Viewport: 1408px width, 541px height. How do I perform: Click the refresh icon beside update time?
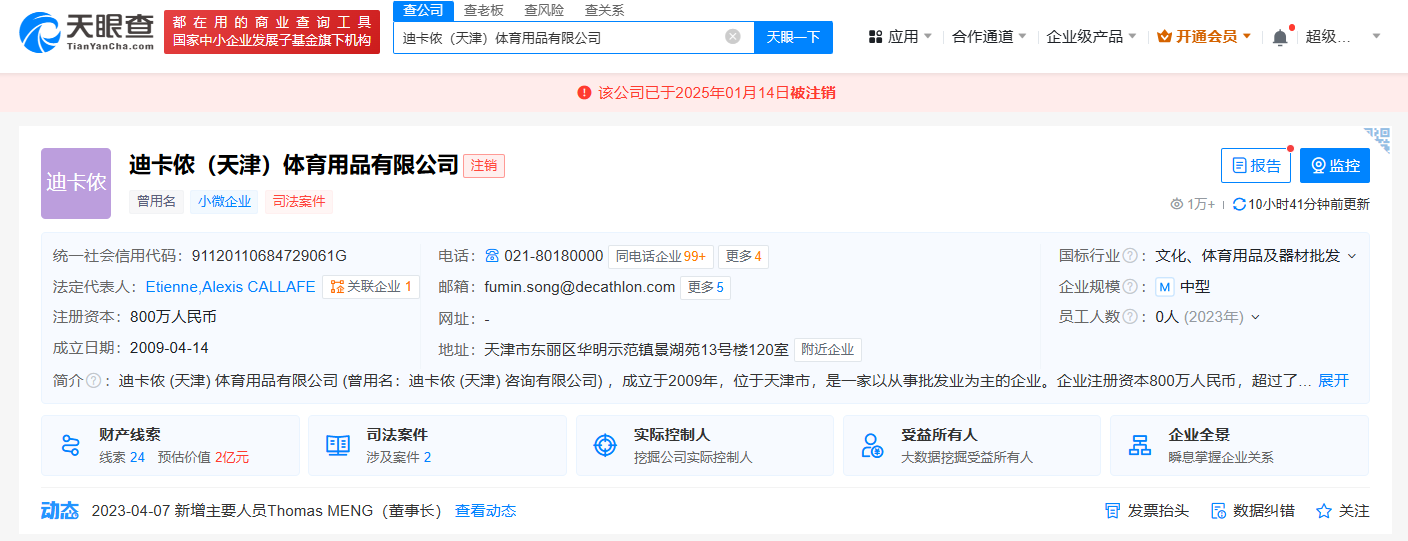(x=1239, y=204)
